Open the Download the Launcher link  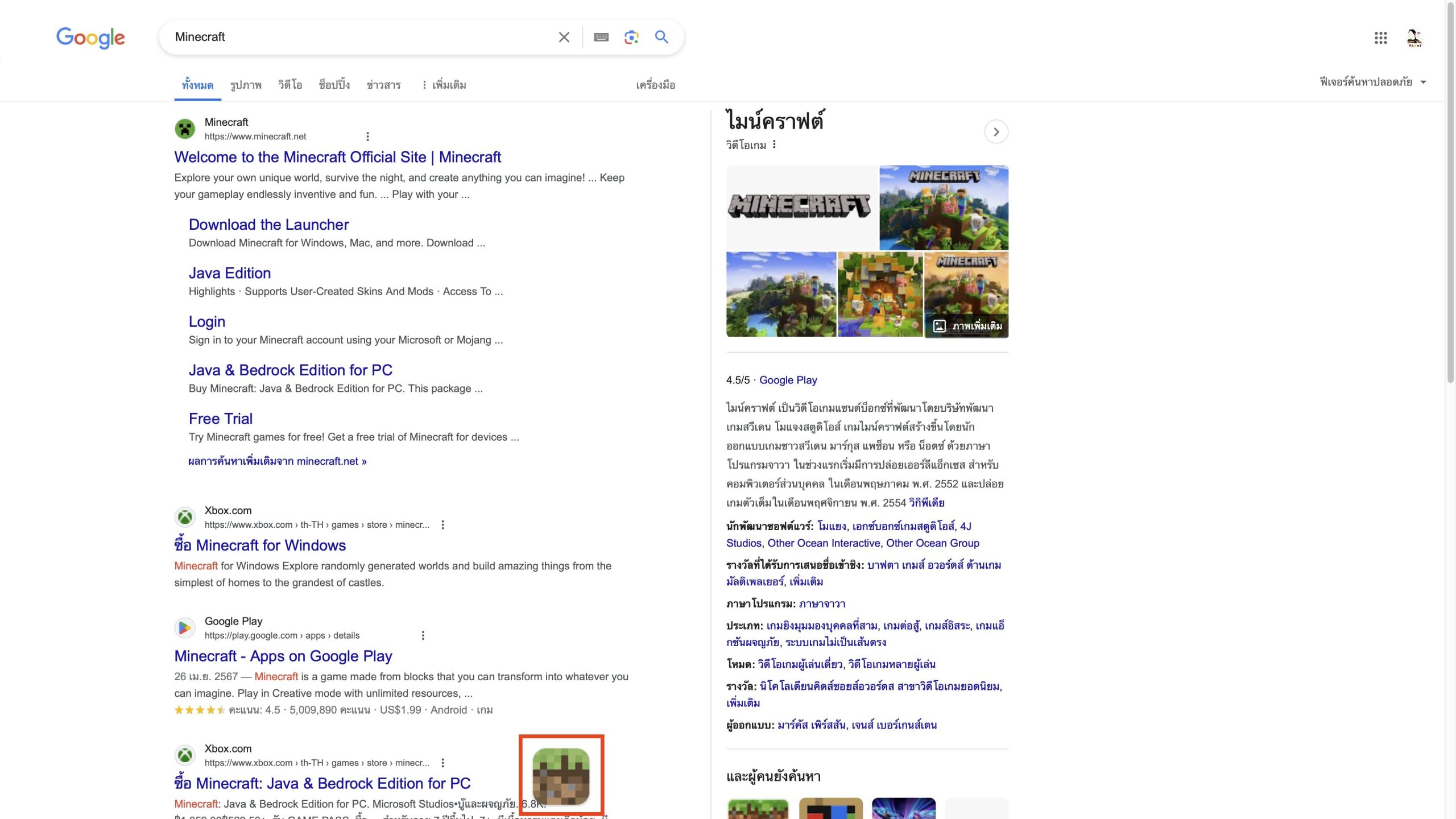268,224
